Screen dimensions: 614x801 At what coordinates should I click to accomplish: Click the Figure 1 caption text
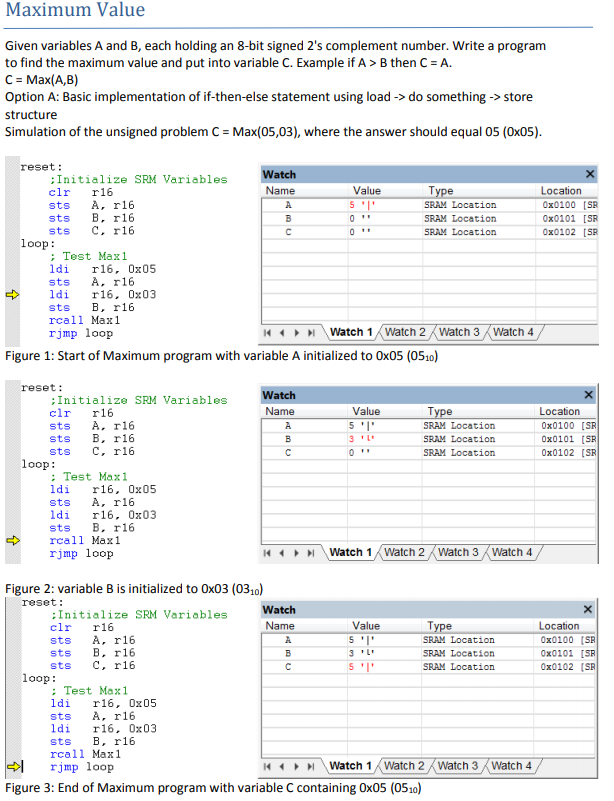point(221,356)
